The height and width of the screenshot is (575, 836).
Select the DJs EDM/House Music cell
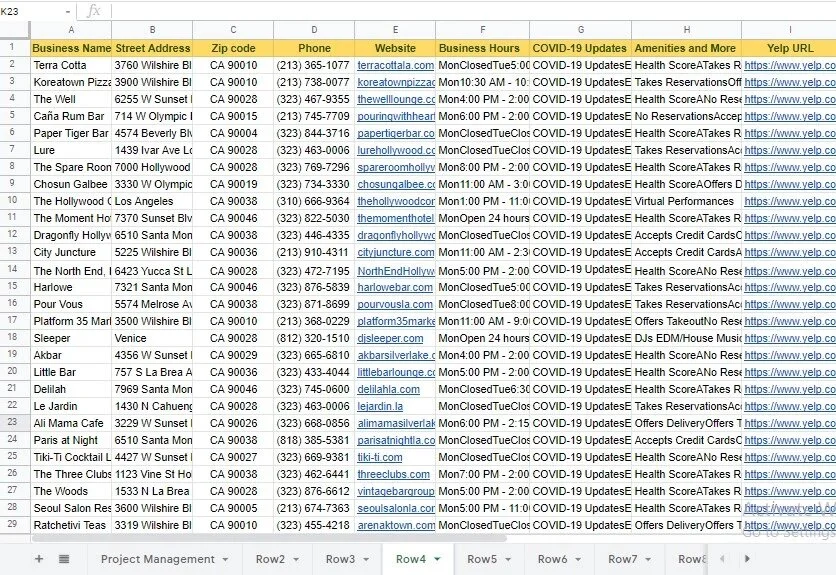click(x=687, y=338)
